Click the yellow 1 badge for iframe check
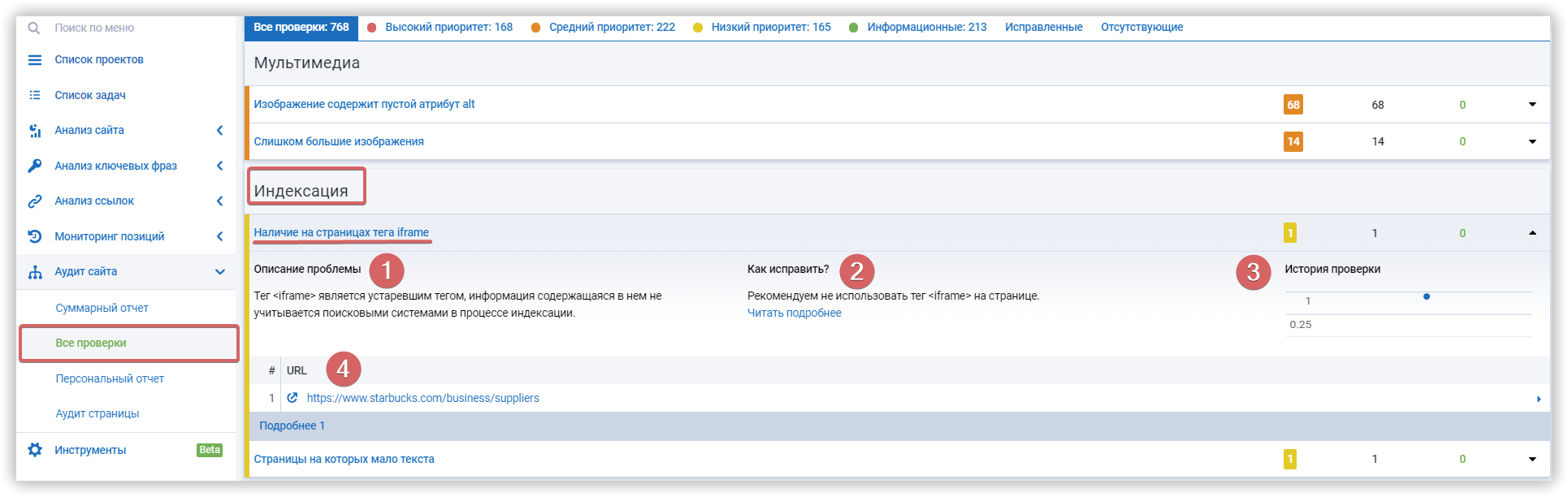 click(1290, 233)
